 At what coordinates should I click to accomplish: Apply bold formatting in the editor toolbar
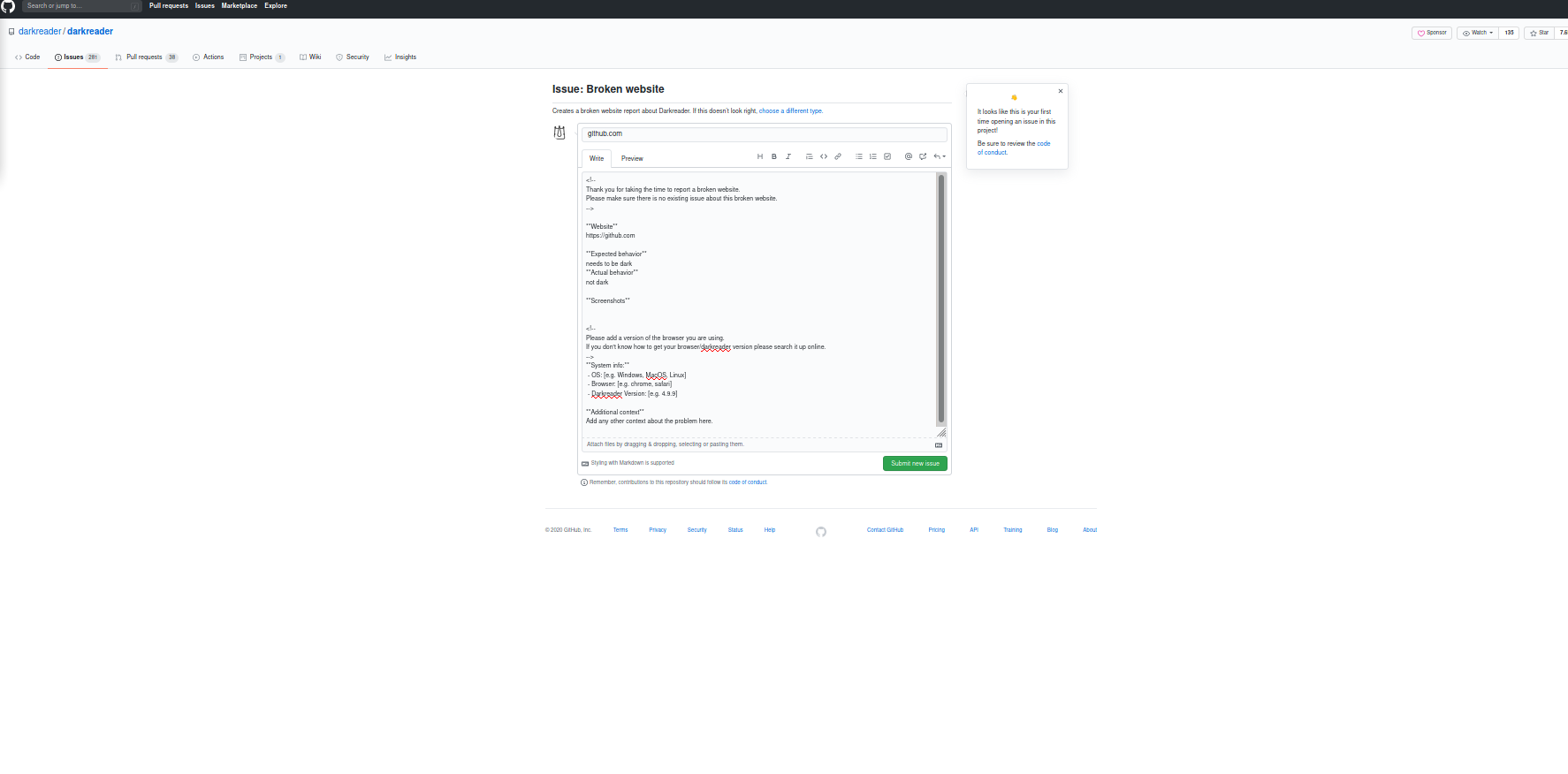click(773, 156)
